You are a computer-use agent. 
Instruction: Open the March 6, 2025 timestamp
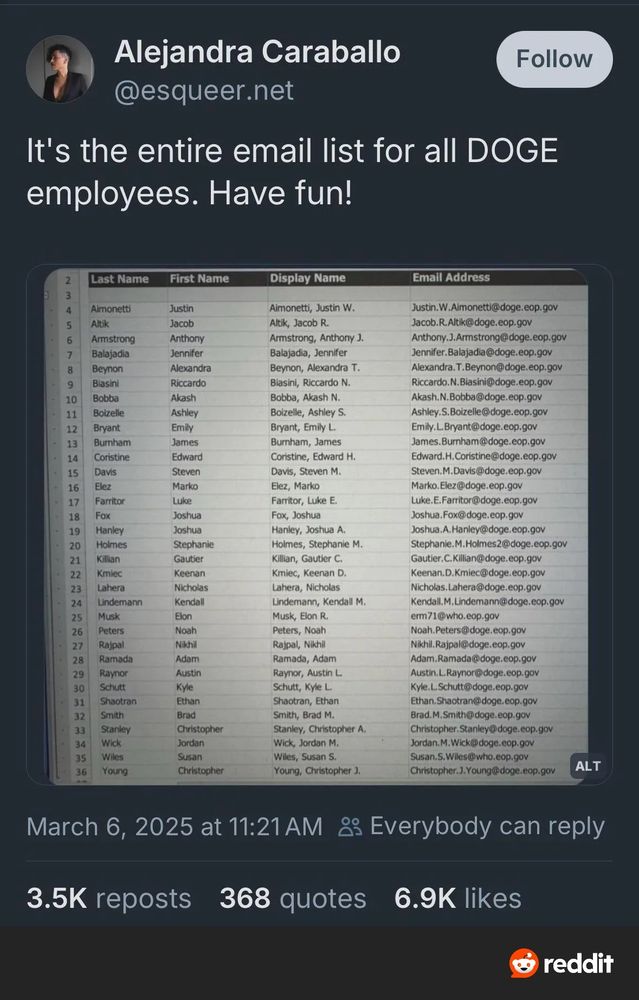coord(175,827)
